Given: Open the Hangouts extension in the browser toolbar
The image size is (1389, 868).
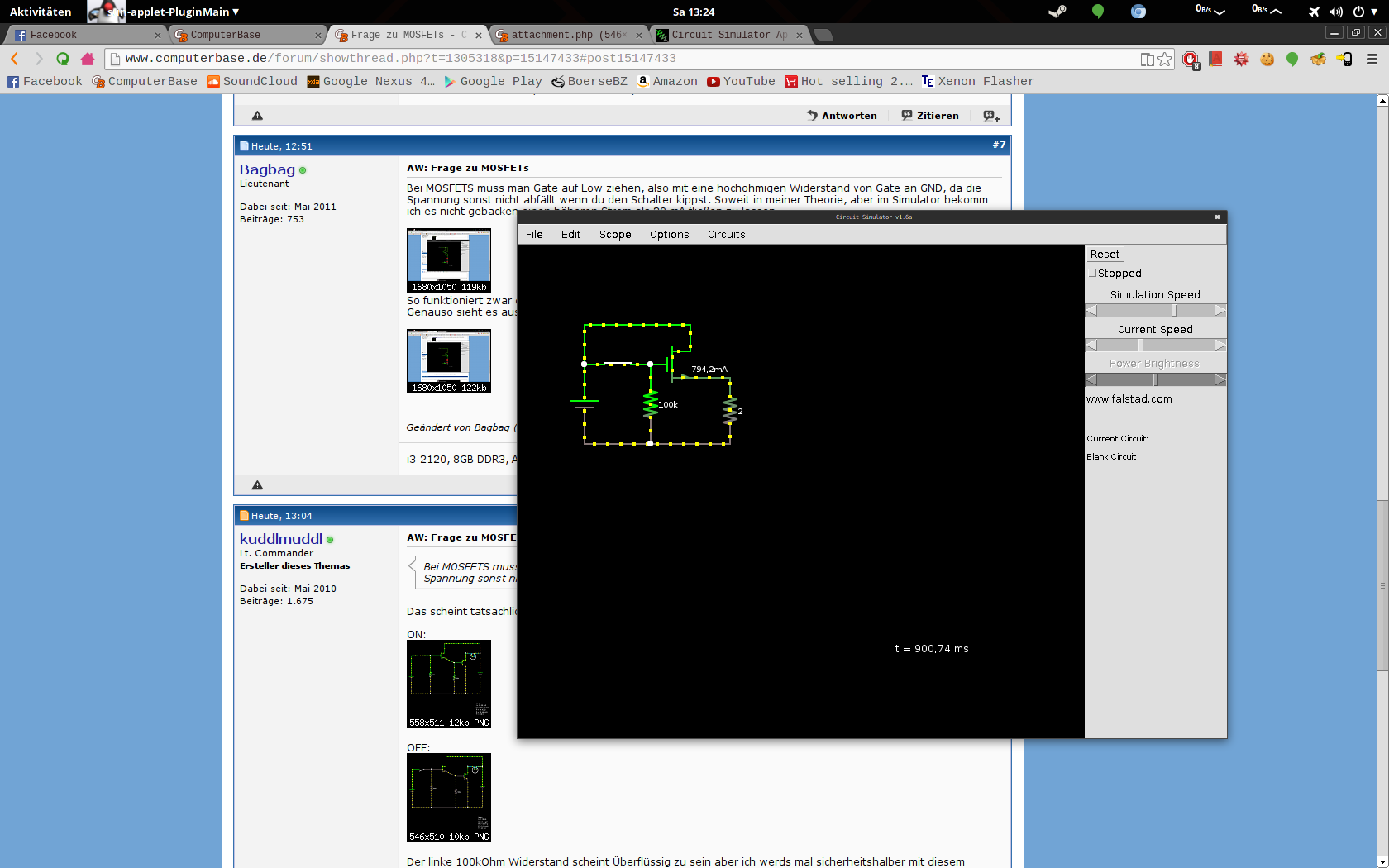Looking at the screenshot, I should tap(1292, 59).
